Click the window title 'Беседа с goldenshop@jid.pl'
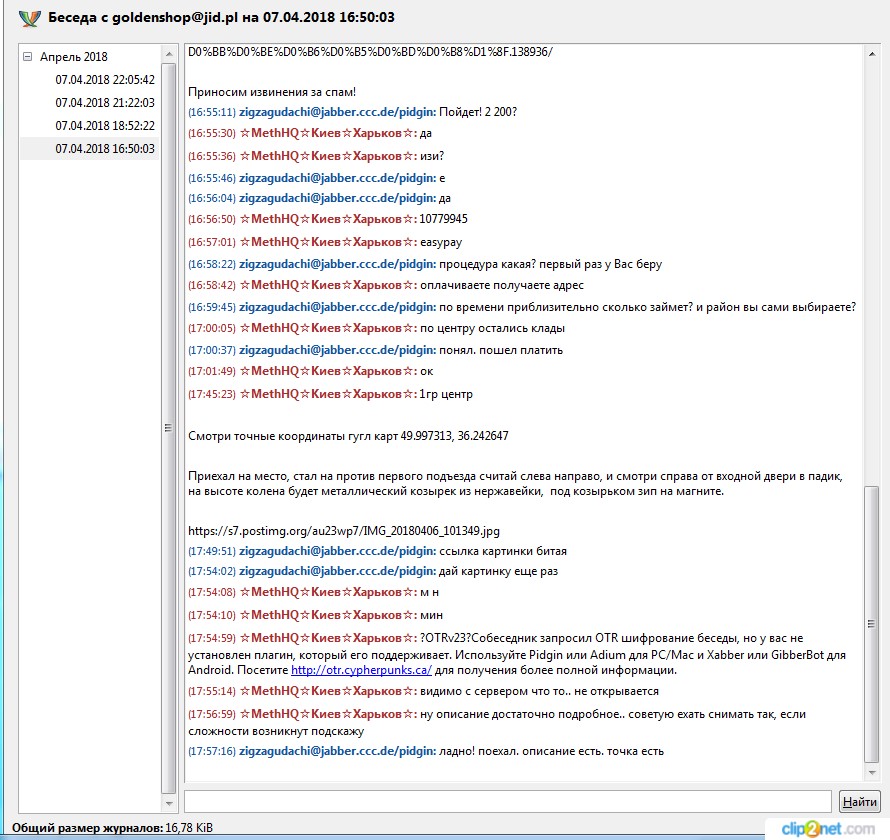890x840 pixels. coord(221,18)
